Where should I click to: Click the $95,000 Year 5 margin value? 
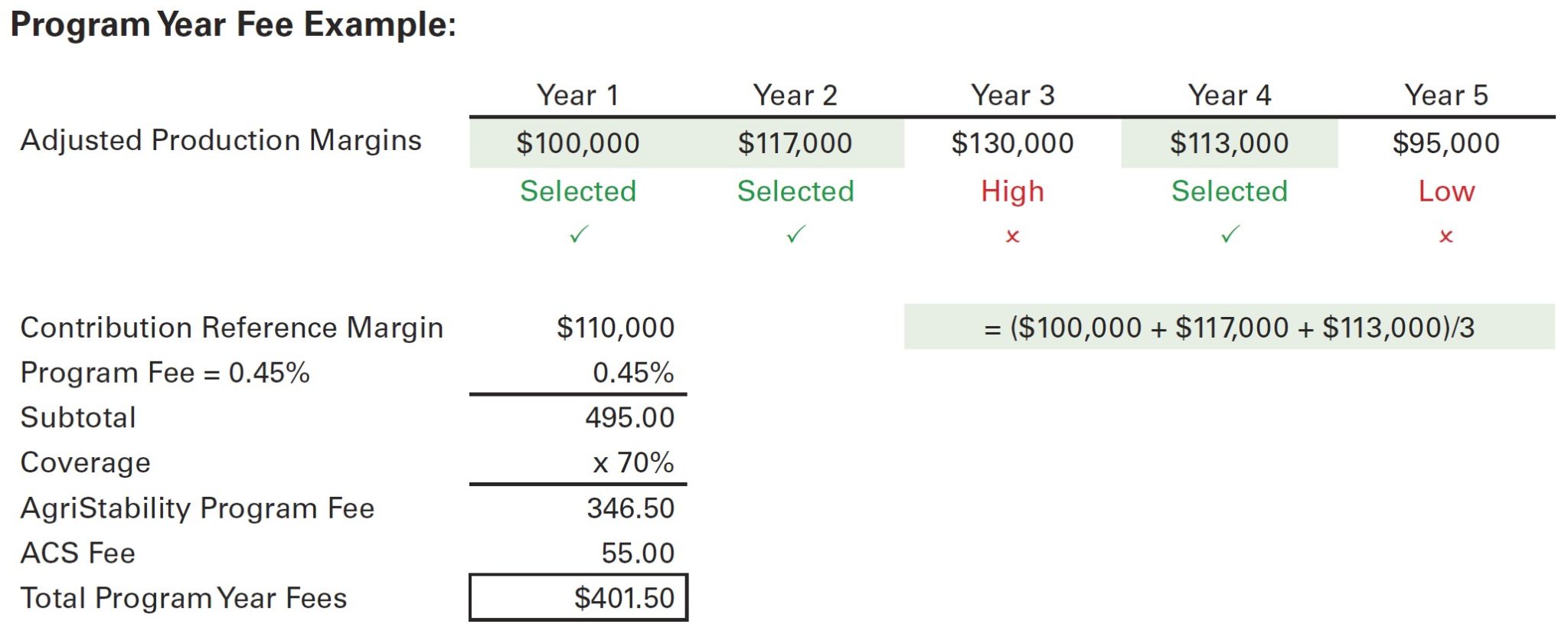coord(1445,143)
